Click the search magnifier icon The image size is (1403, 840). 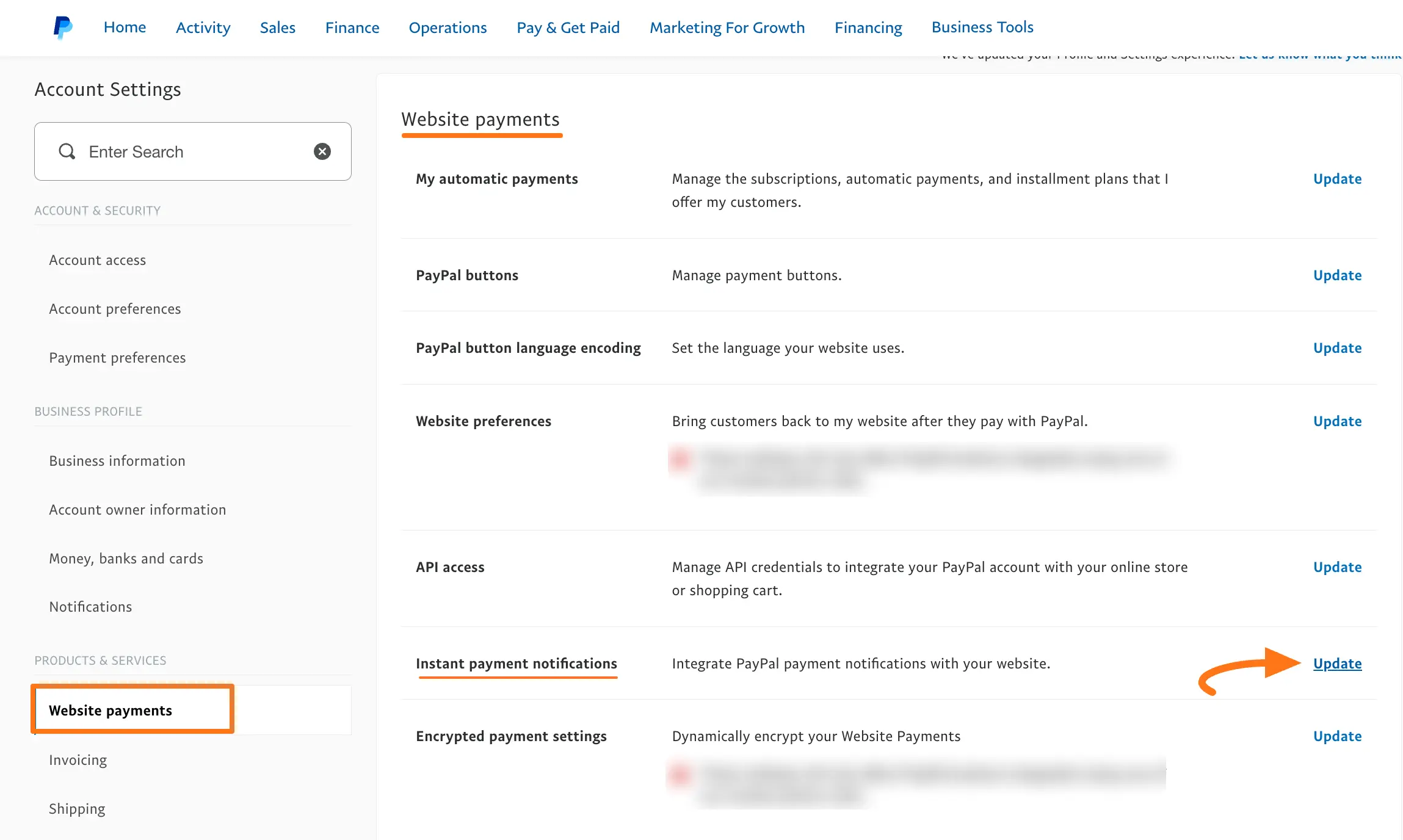(67, 151)
